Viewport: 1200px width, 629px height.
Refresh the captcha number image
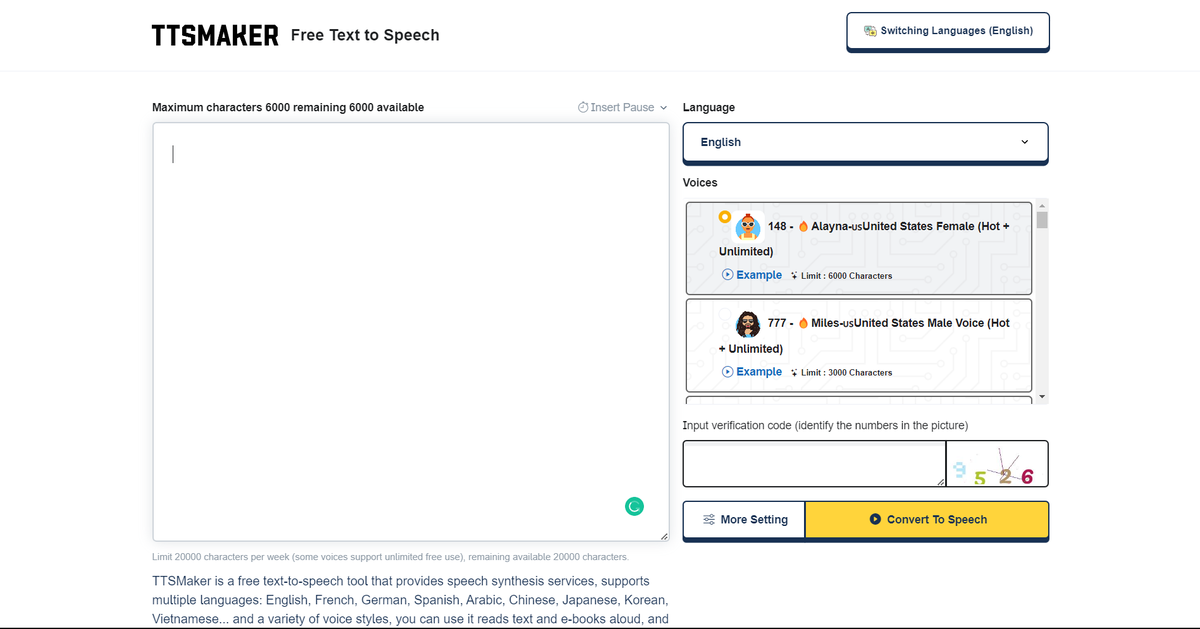pos(997,464)
